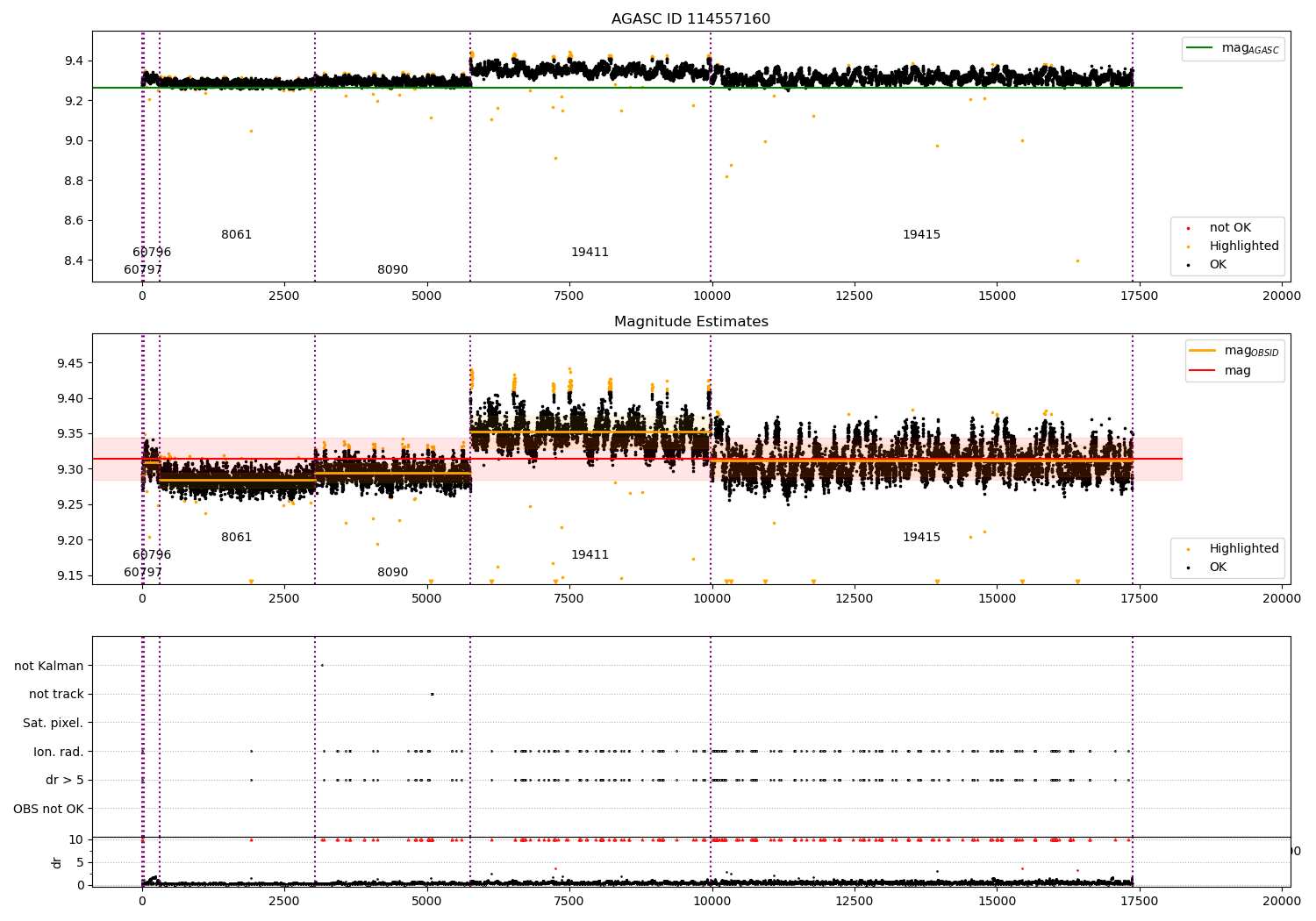Click the mag AGASC legend label

[x=1250, y=48]
